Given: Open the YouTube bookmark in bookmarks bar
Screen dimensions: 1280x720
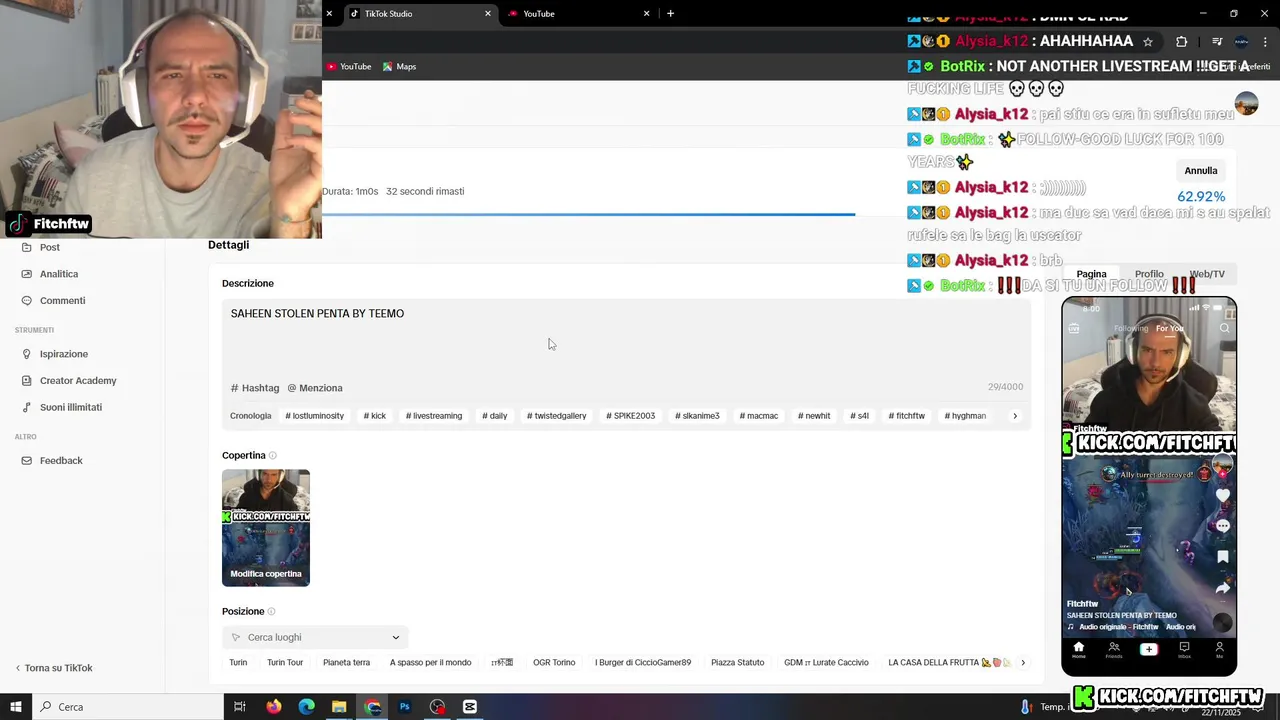Looking at the screenshot, I should tap(348, 67).
